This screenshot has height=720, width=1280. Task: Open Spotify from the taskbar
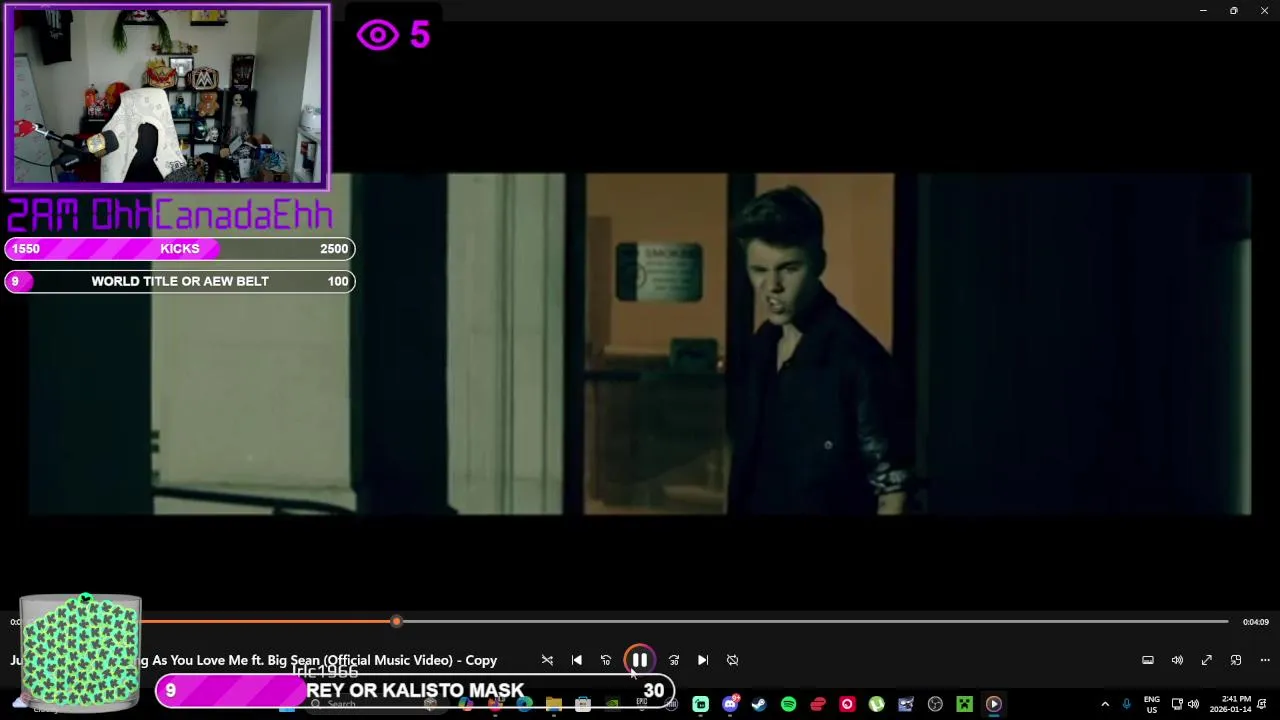(x=788, y=704)
